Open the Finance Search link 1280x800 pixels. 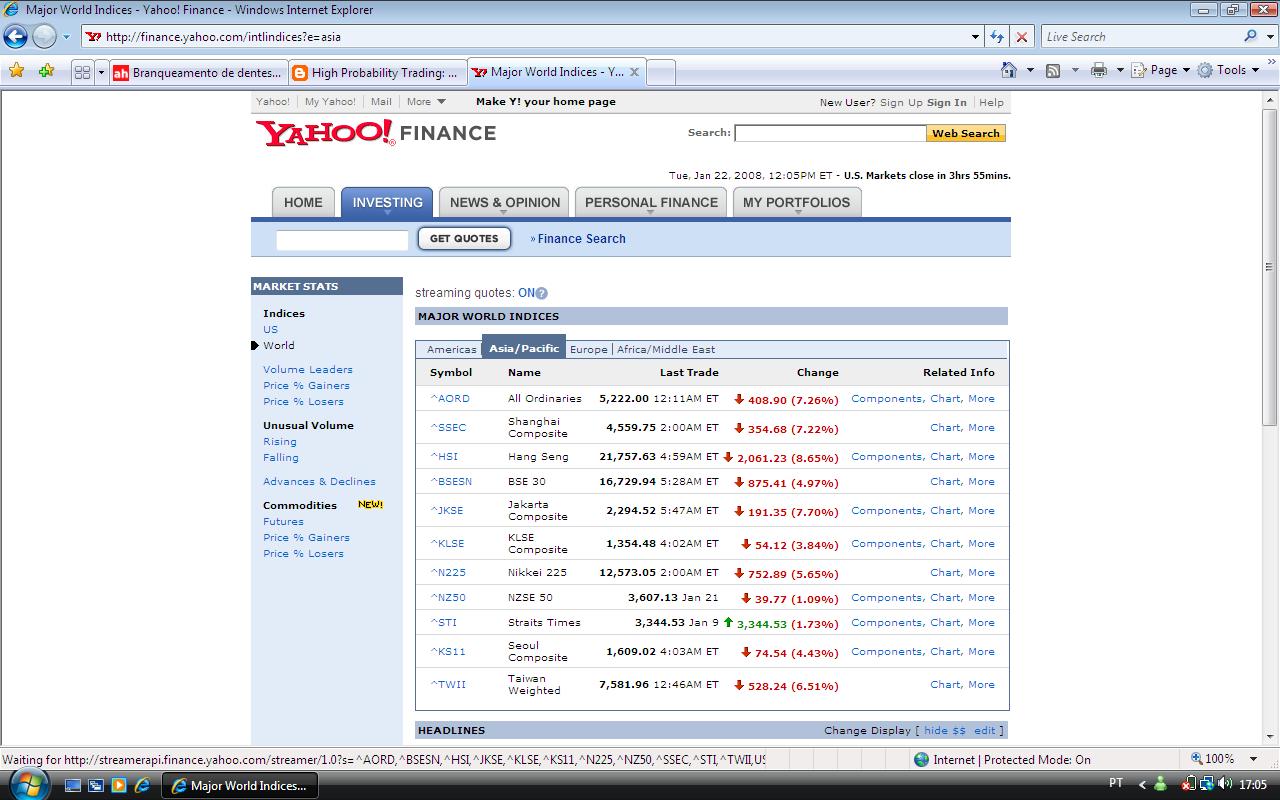[x=581, y=239]
